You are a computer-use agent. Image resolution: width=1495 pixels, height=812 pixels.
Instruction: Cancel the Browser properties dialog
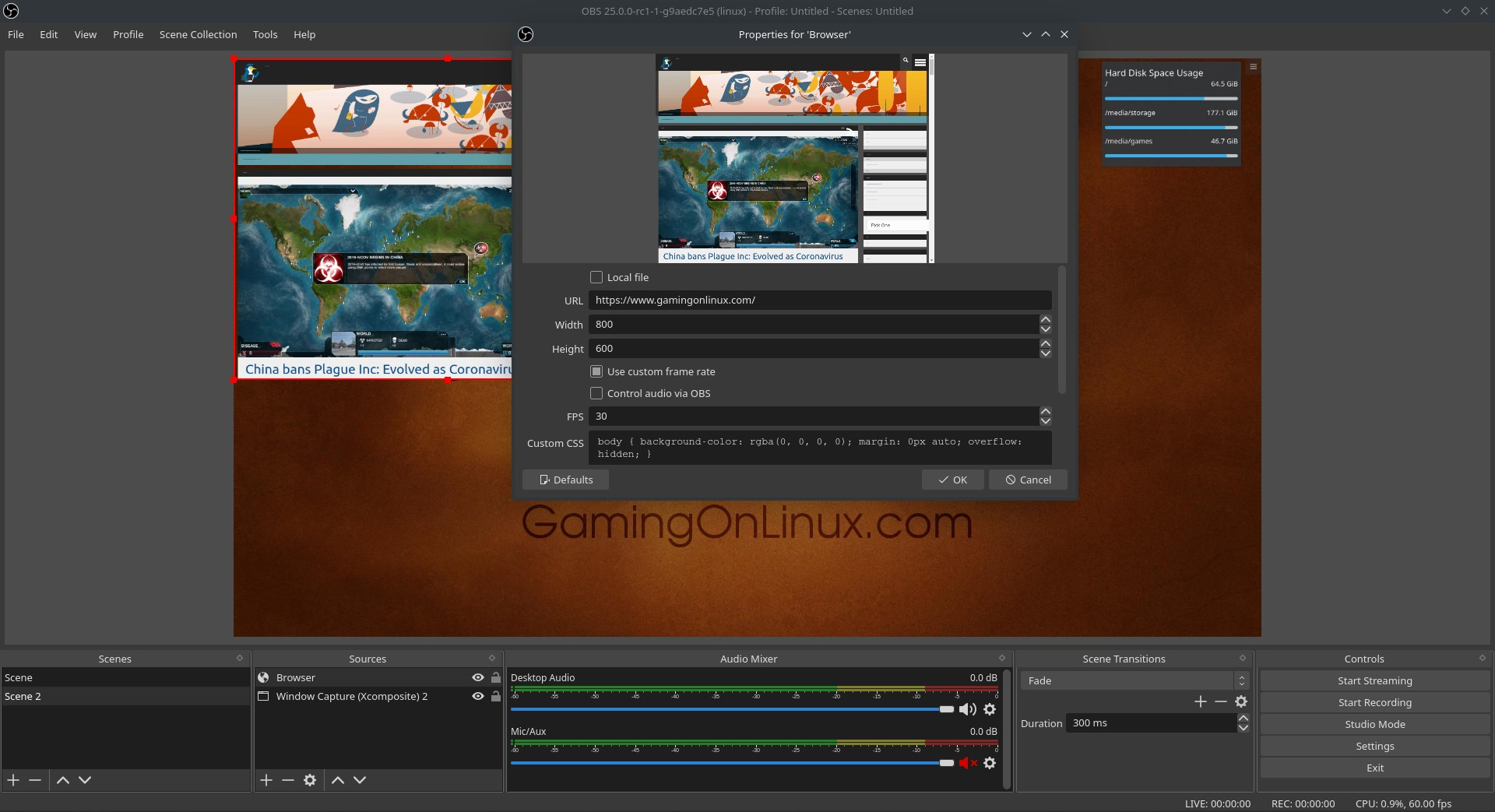pyautogui.click(x=1028, y=480)
